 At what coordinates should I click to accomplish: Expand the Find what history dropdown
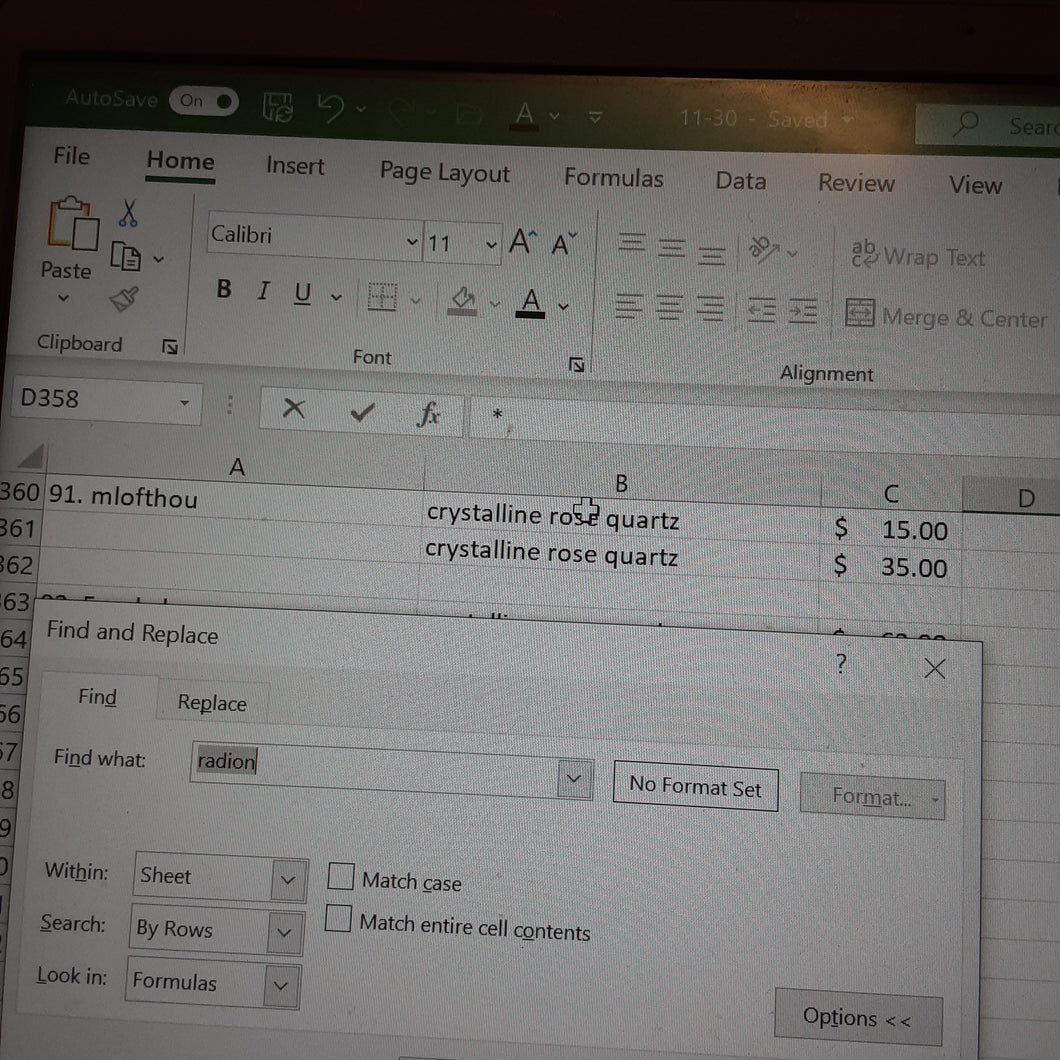pyautogui.click(x=574, y=779)
